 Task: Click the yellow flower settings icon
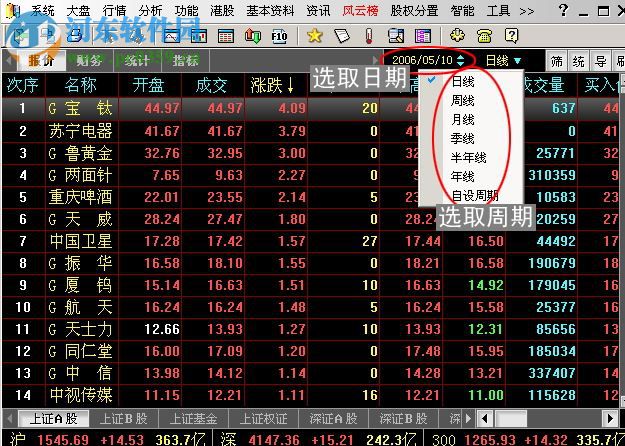point(457,35)
